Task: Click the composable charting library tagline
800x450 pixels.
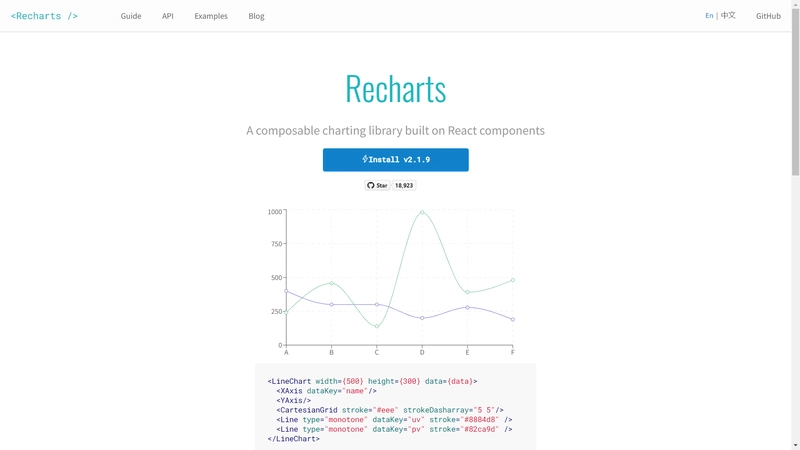Action: [395, 131]
